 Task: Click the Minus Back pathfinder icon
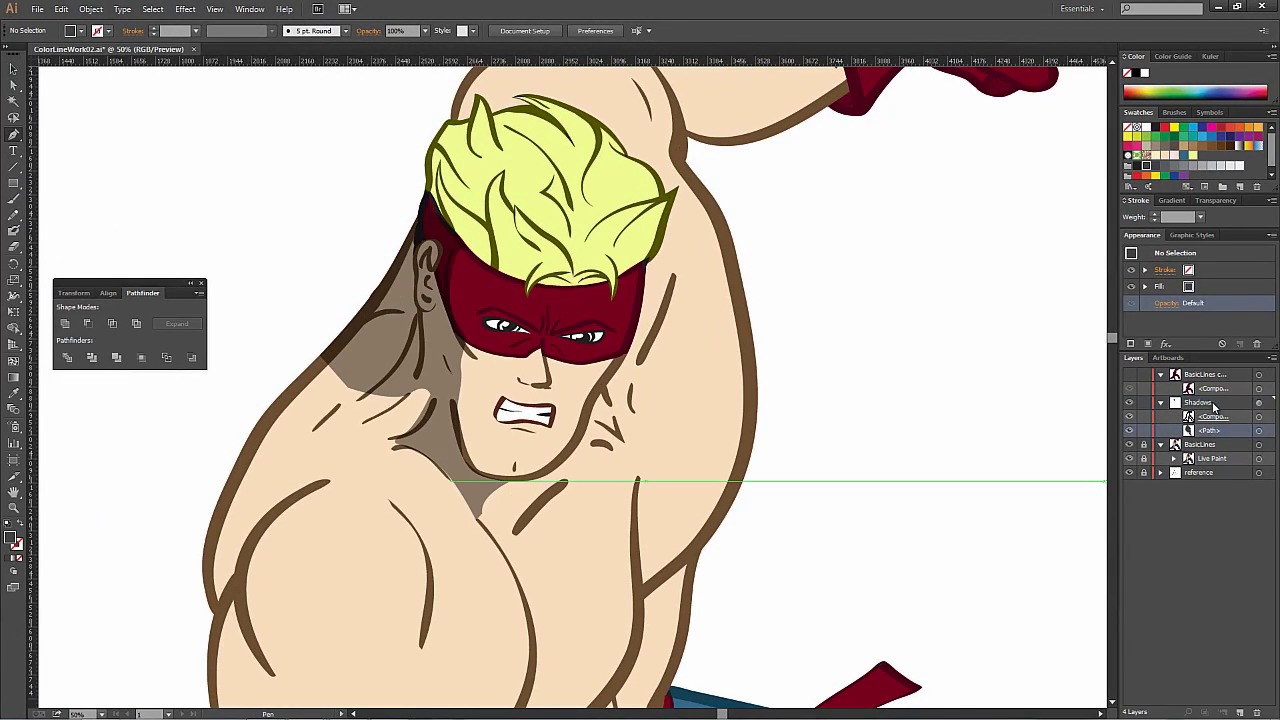pyautogui.click(x=191, y=358)
